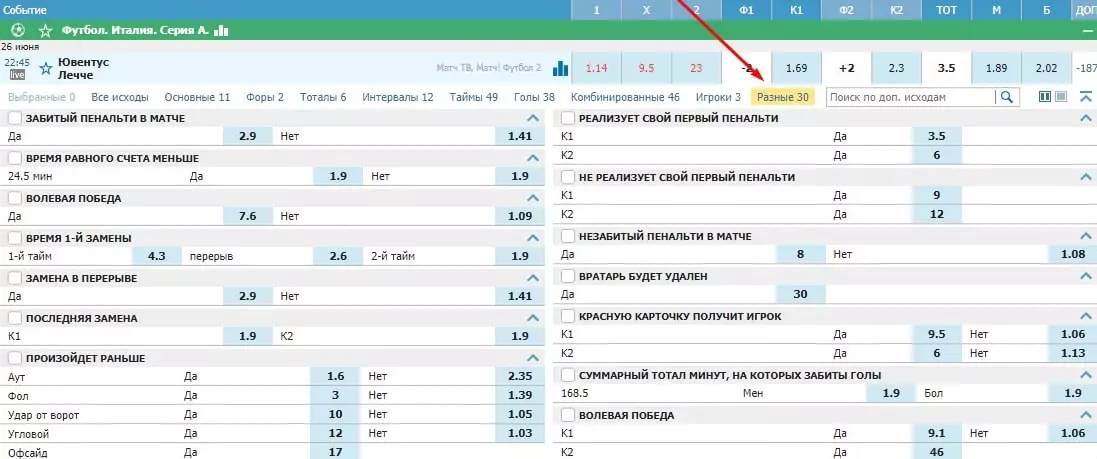Tick checkbox for Красную карточку получит игрок

[568, 316]
